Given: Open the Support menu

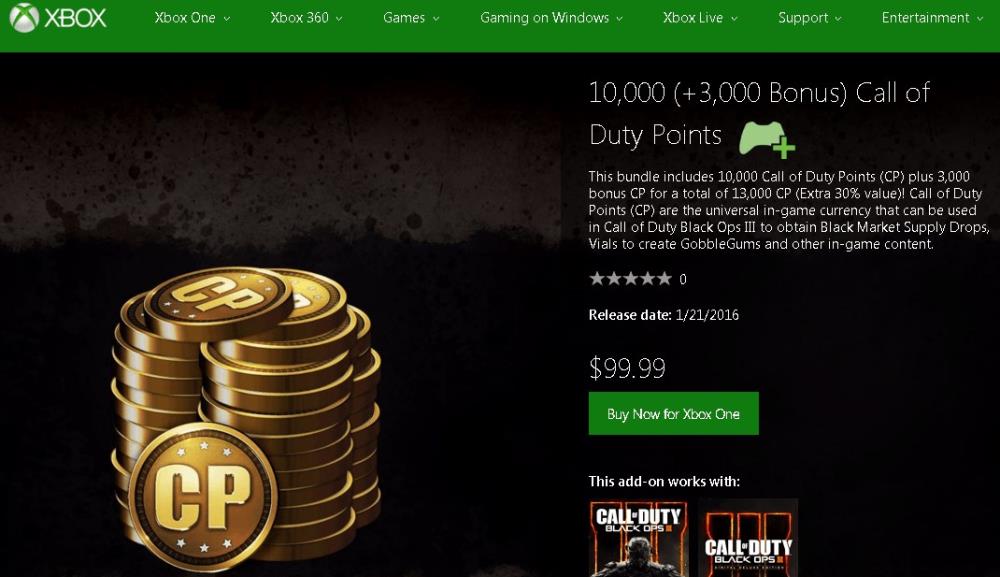Looking at the screenshot, I should (x=809, y=18).
